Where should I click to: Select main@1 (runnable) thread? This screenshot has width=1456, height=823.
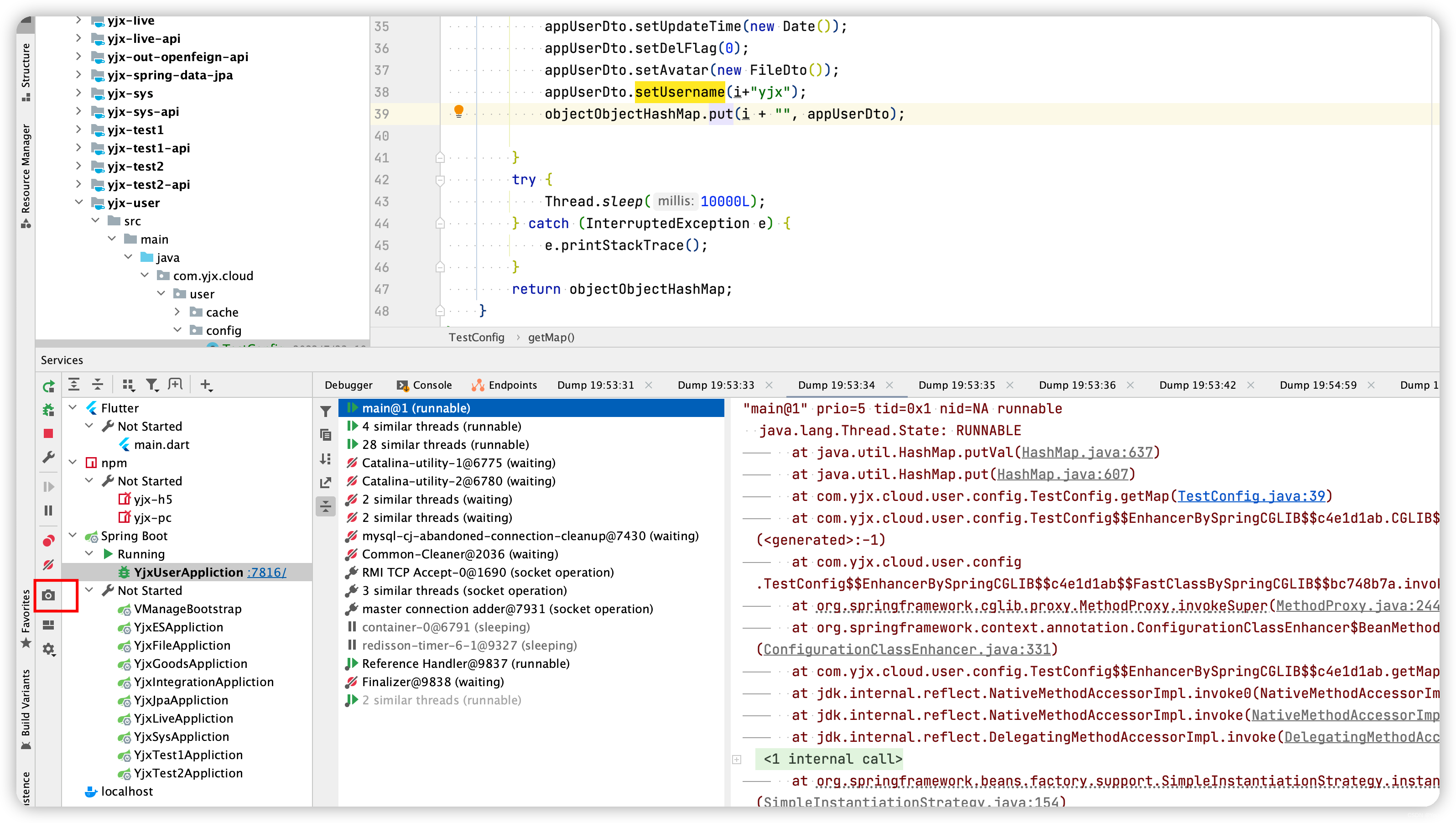(x=531, y=407)
